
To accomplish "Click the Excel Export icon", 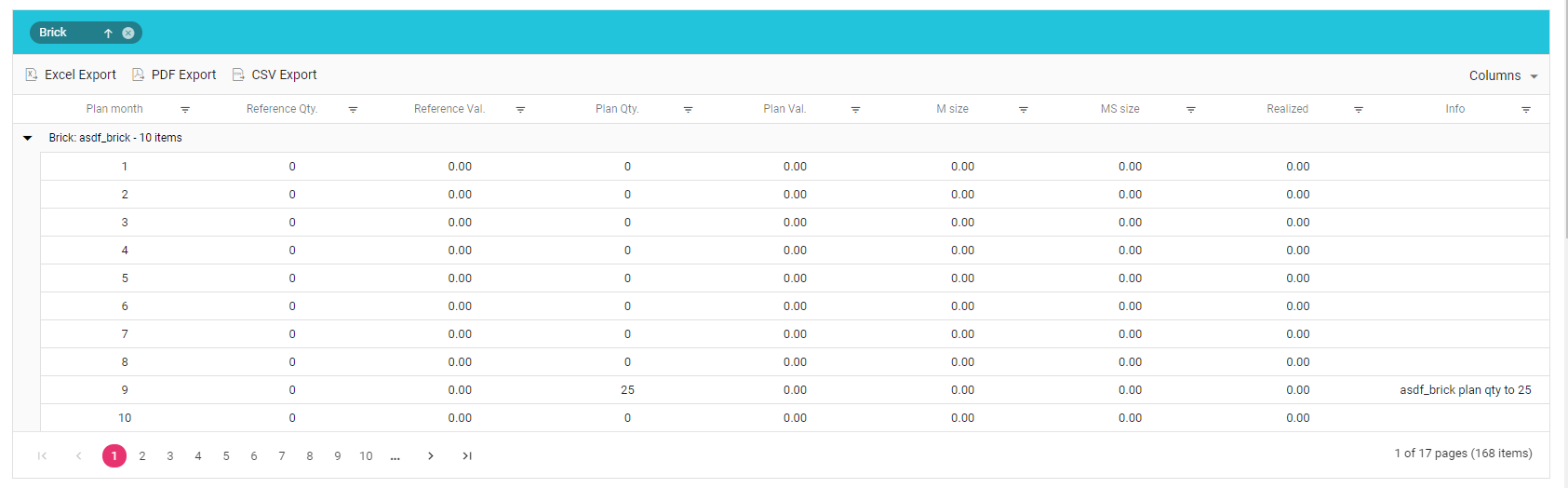I will tap(32, 75).
